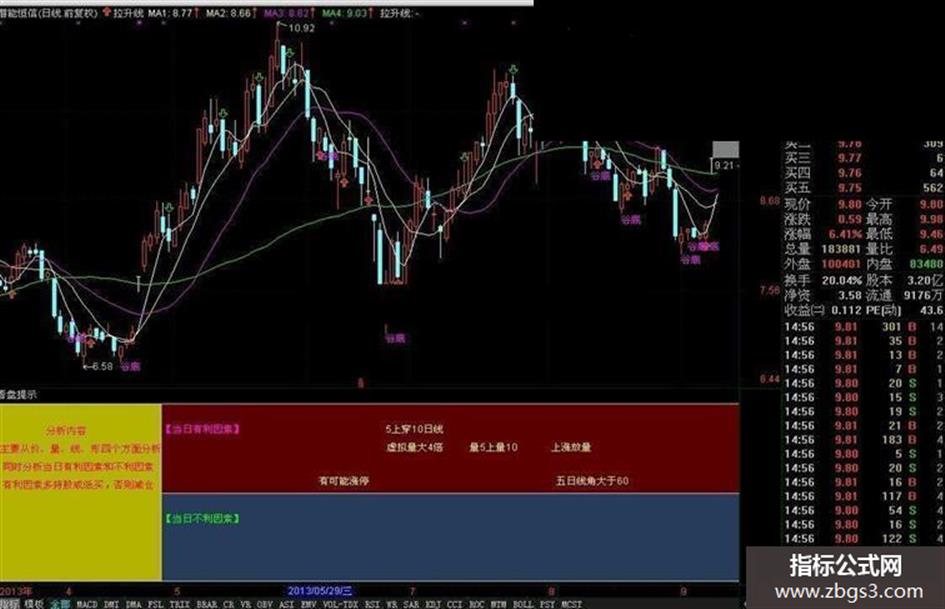Click the 买五 9.75 bid row
The height and width of the screenshot is (609, 945).
864,188
